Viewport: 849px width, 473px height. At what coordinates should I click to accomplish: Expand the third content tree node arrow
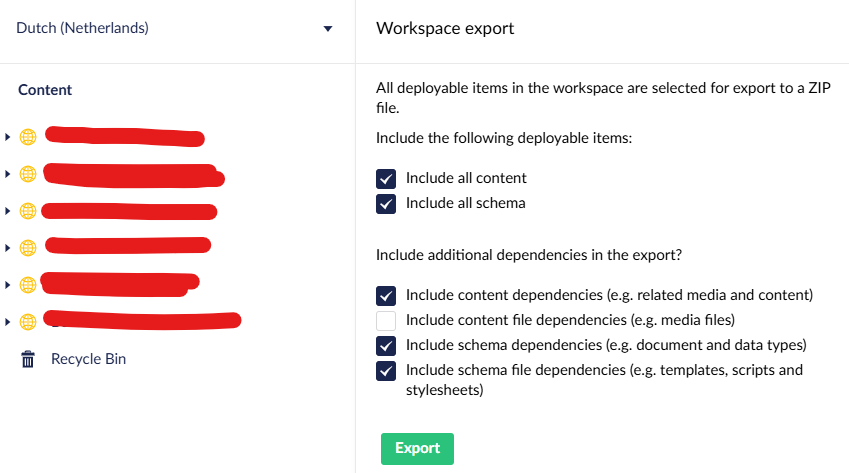pos(8,211)
